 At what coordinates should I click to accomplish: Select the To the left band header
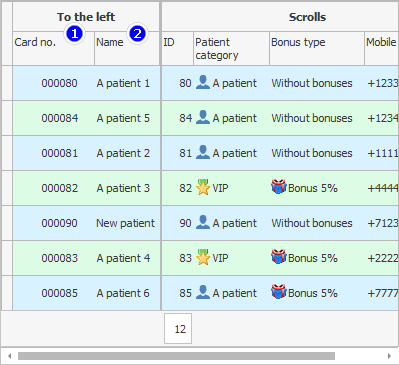[x=86, y=17]
